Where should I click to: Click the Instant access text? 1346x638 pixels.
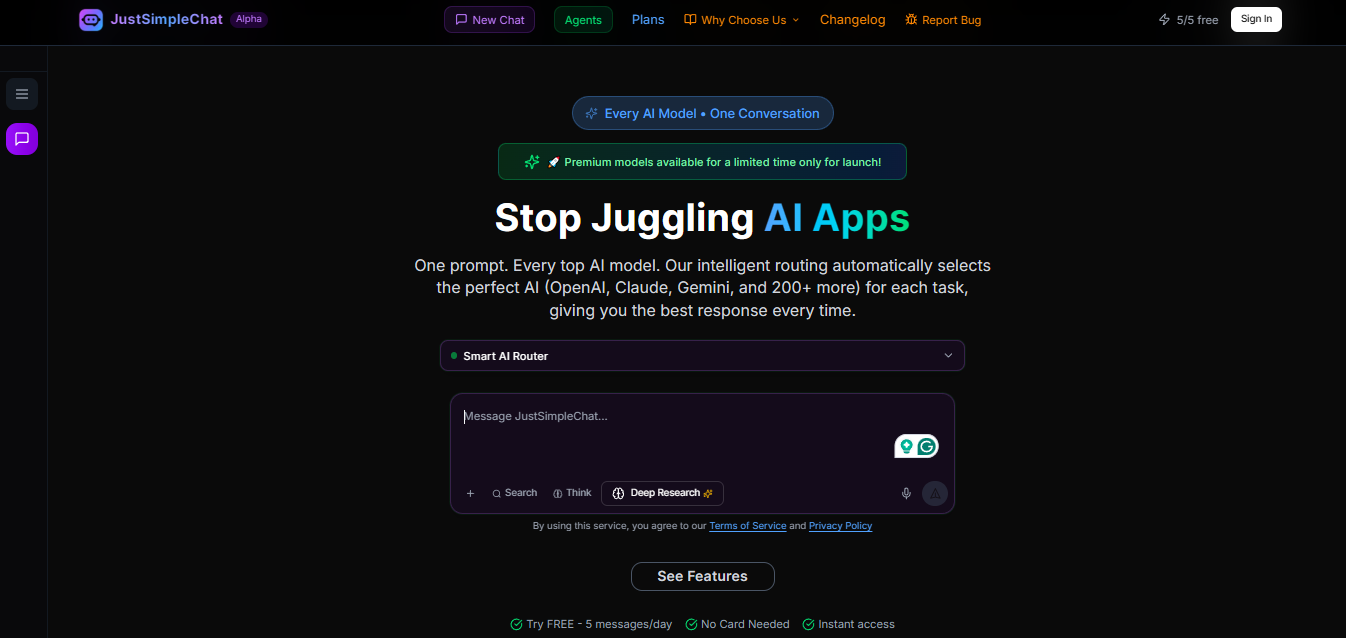point(856,624)
